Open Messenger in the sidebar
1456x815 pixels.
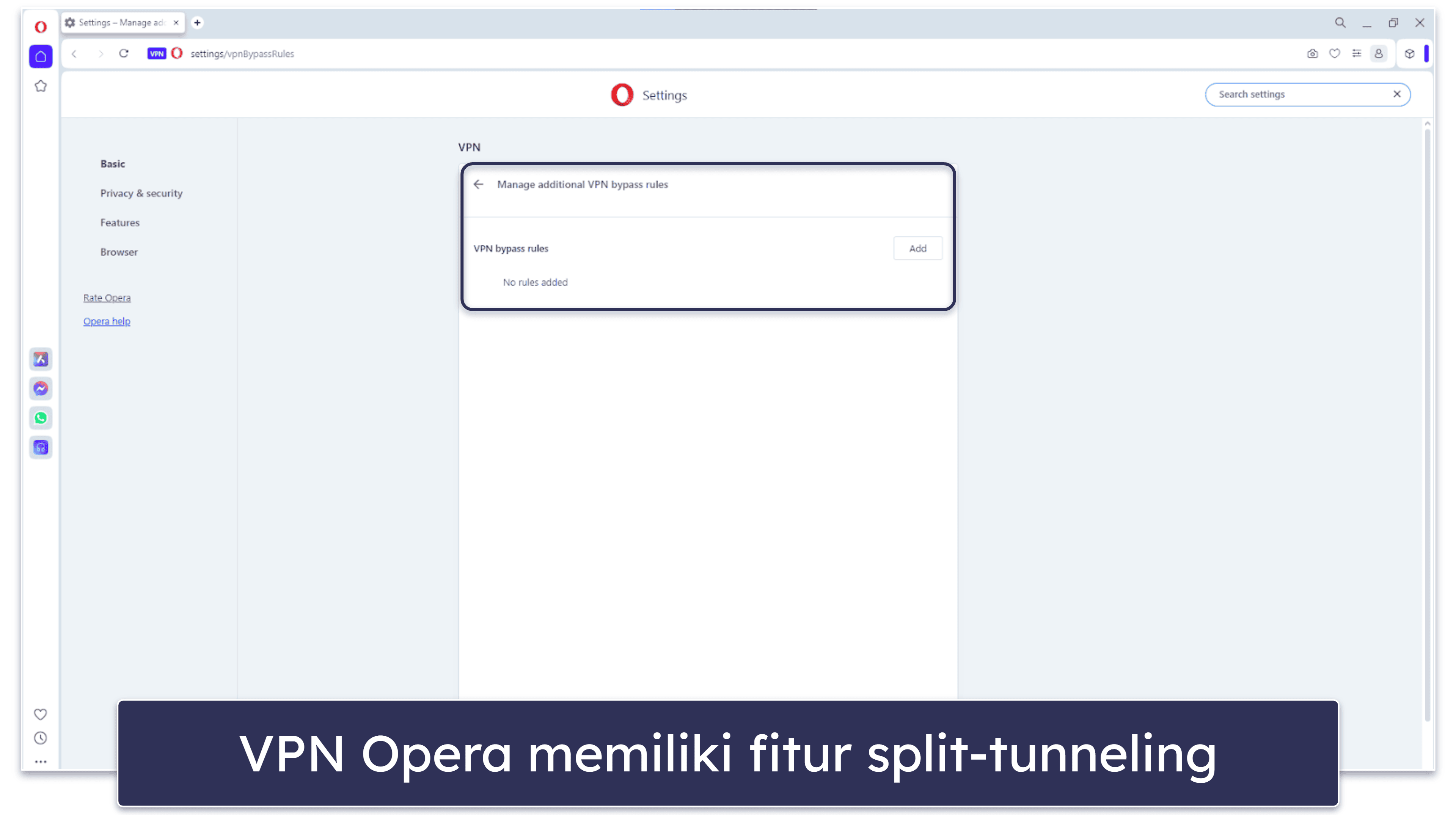pos(41,389)
